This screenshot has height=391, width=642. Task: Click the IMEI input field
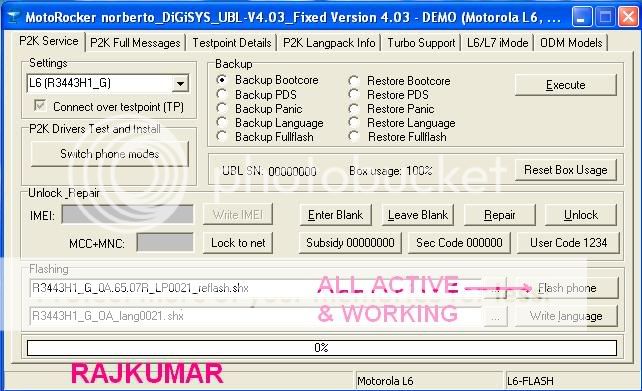click(x=127, y=214)
